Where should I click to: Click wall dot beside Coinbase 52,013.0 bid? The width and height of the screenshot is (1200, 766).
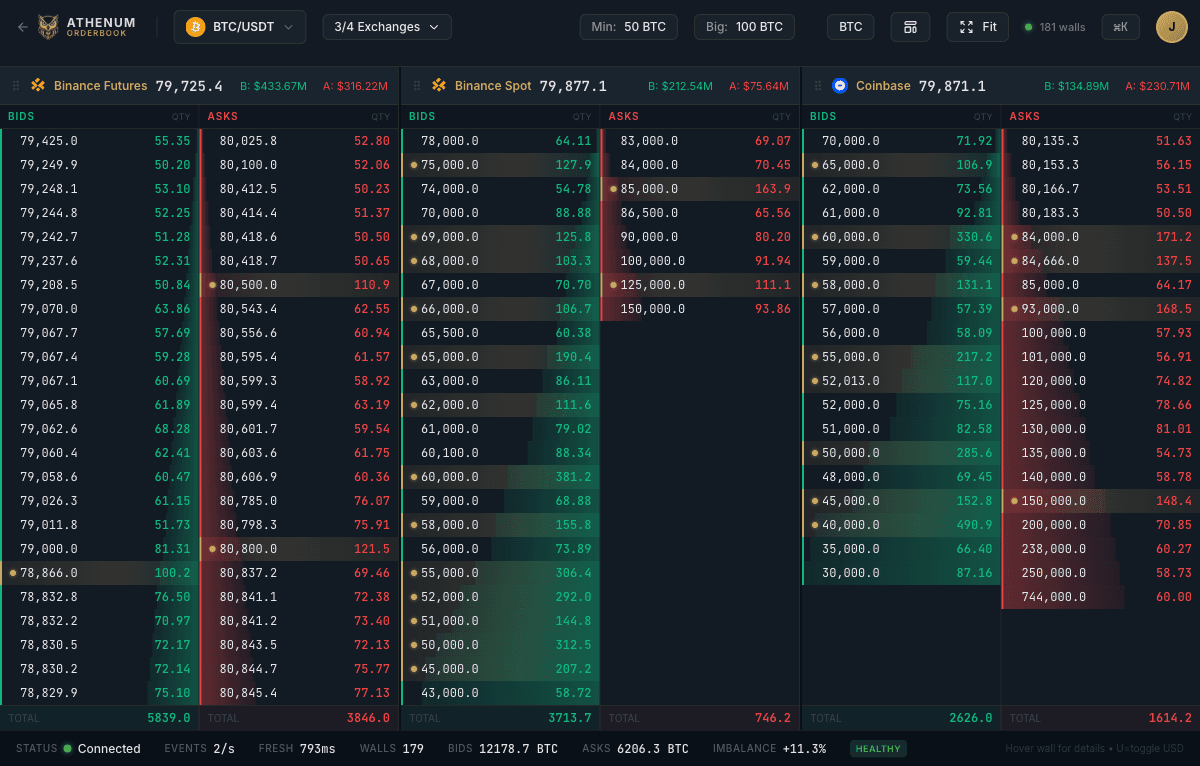814,381
